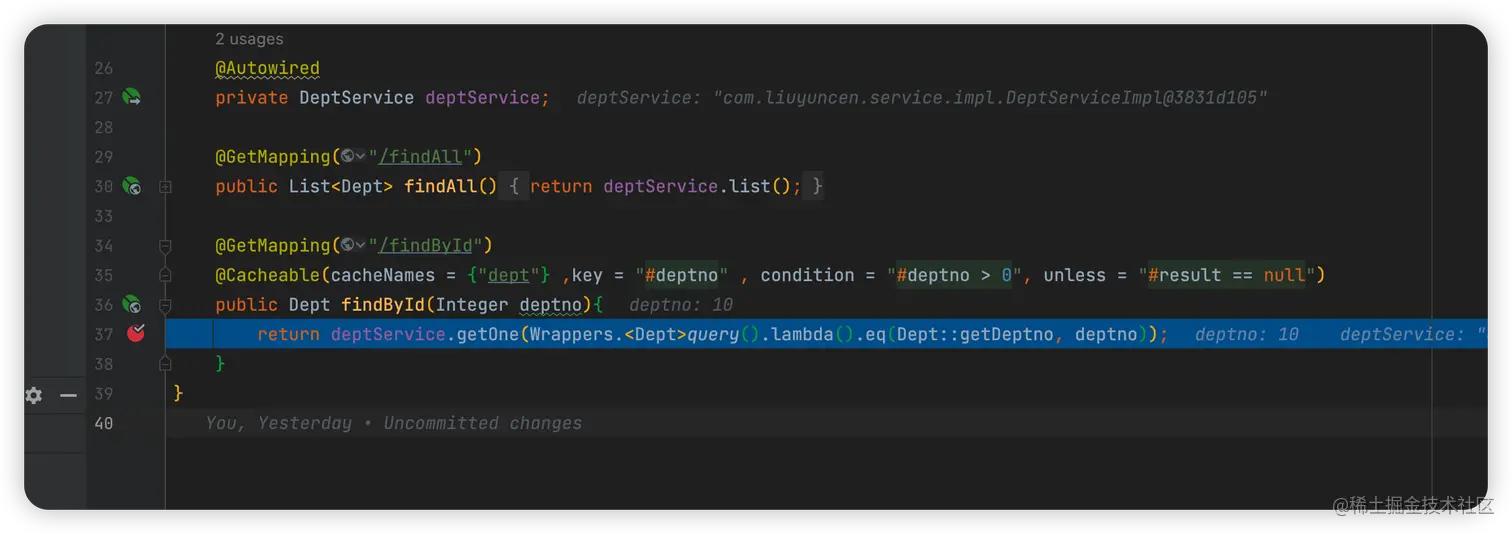Screen dimensions: 1512x534
Task: Click the lambda() call on line 37
Action: pos(813,334)
